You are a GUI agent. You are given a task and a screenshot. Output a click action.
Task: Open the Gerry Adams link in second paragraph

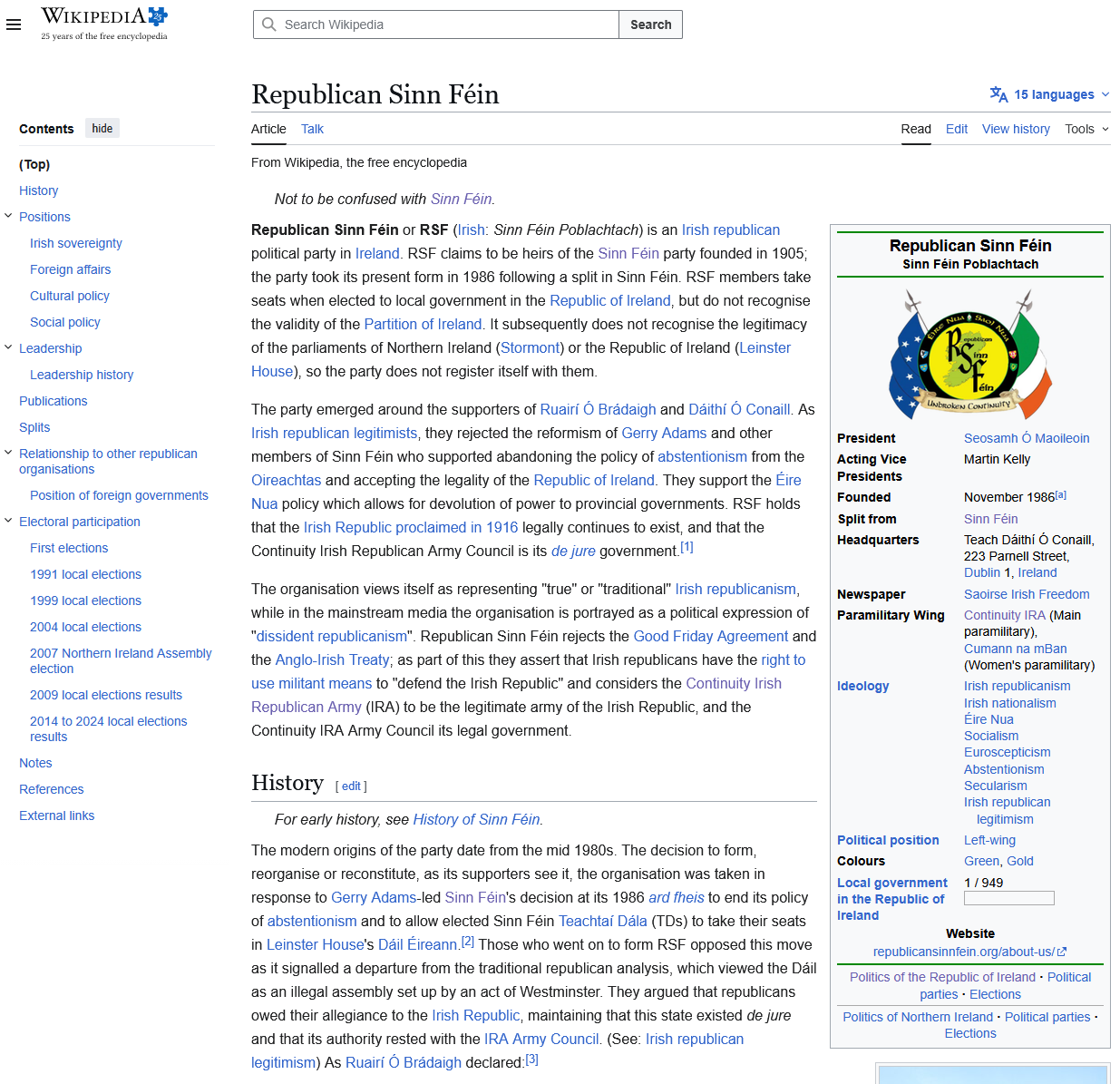(664, 433)
